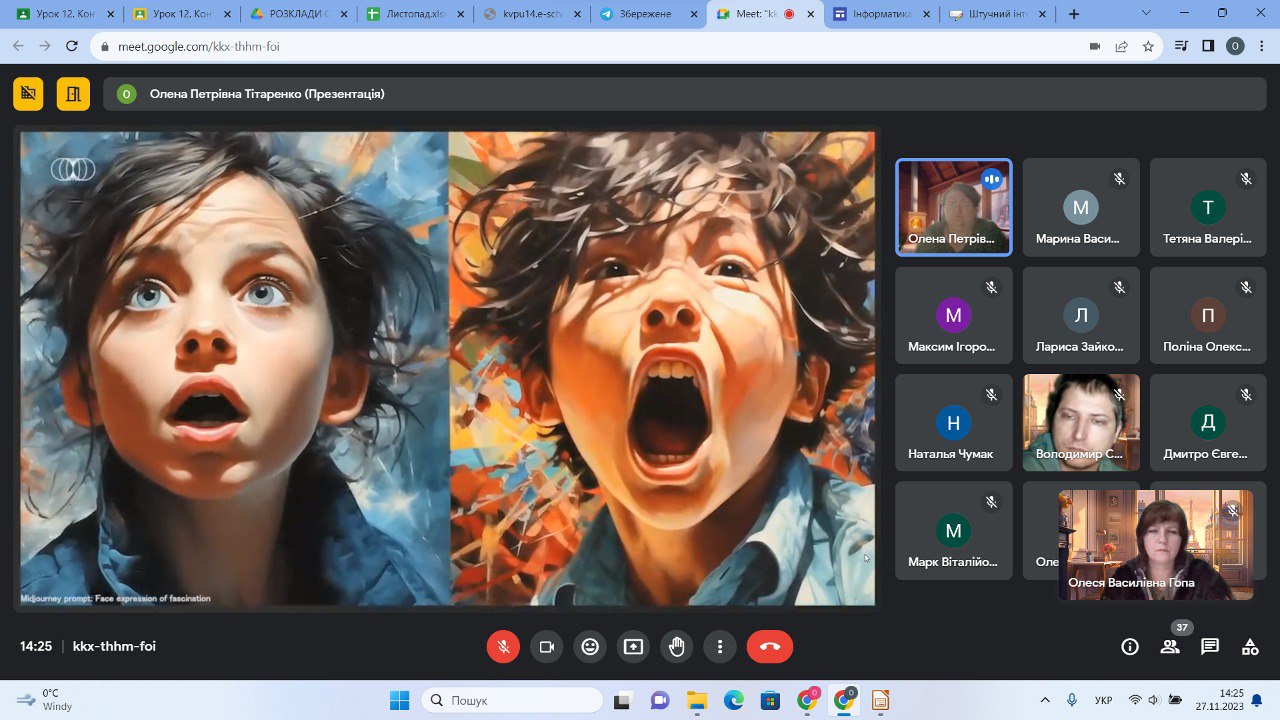Bookmark this page with star icon
Screen dimensions: 1280x720
[x=1148, y=46]
